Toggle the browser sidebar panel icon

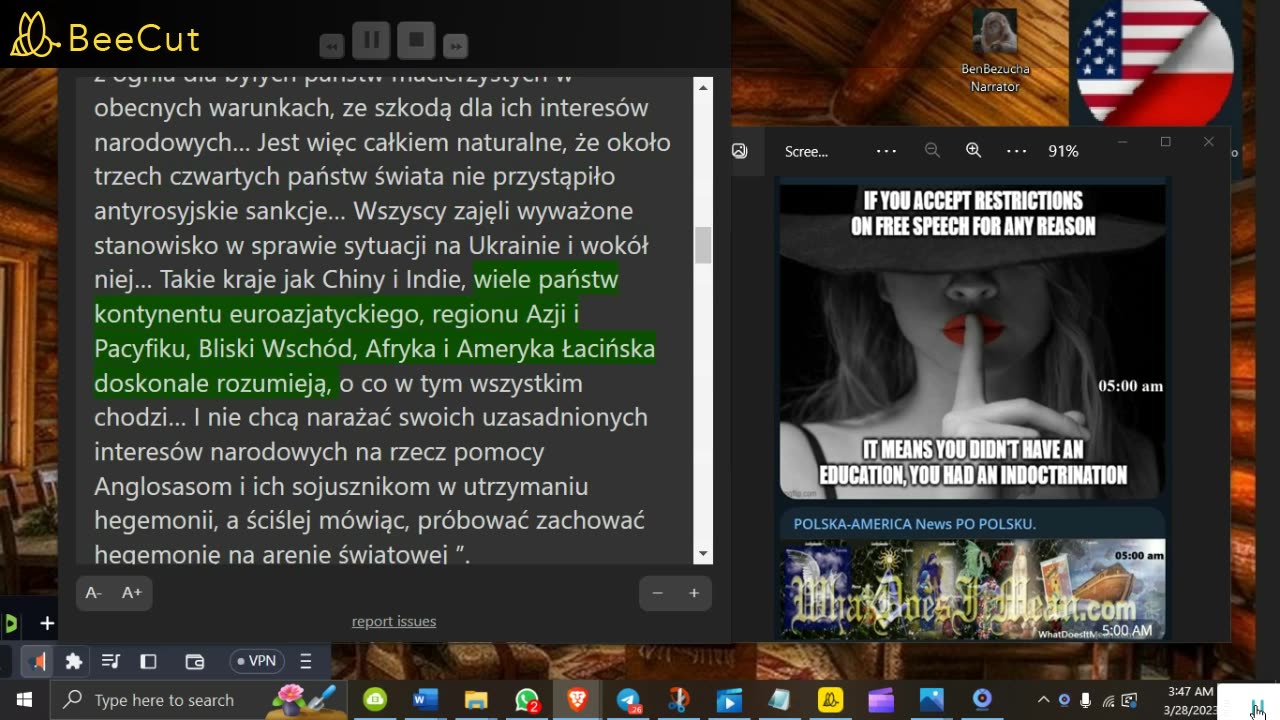148,661
